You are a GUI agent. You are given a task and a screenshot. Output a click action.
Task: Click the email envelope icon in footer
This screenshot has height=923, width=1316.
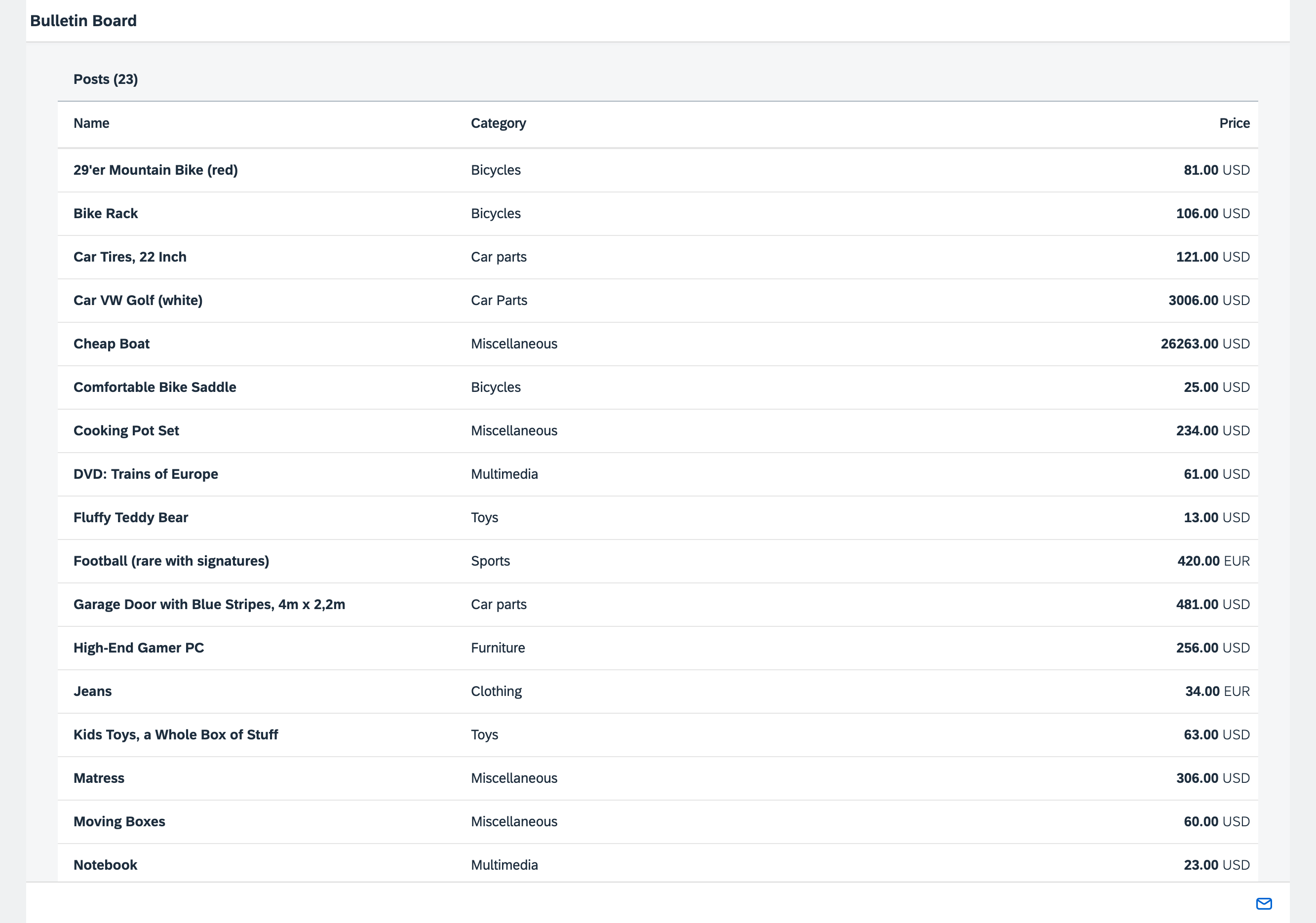tap(1264, 904)
